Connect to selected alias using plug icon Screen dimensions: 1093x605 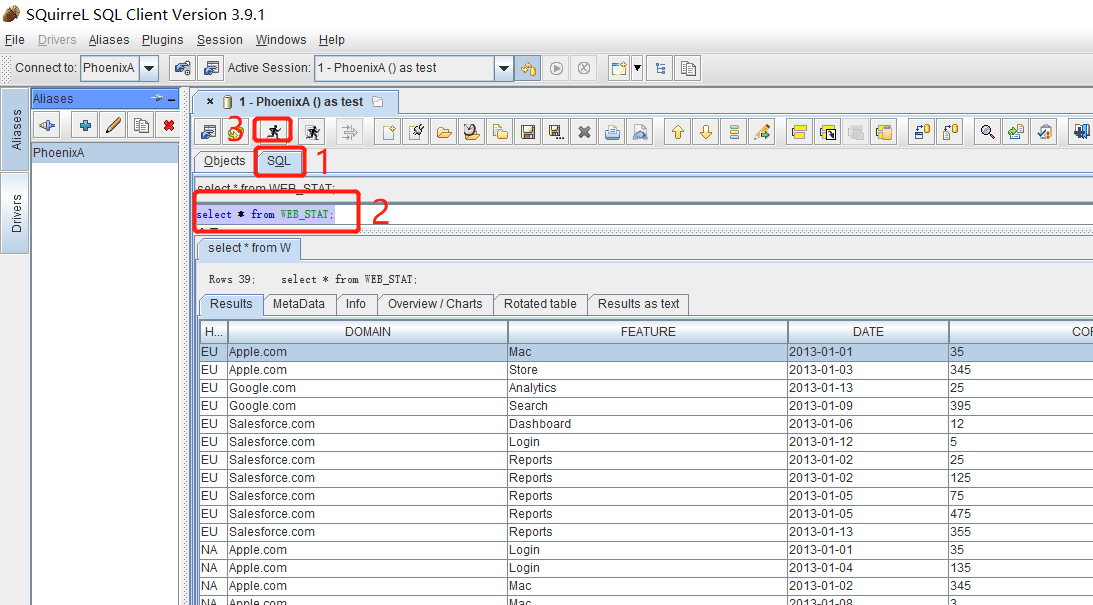[47, 125]
